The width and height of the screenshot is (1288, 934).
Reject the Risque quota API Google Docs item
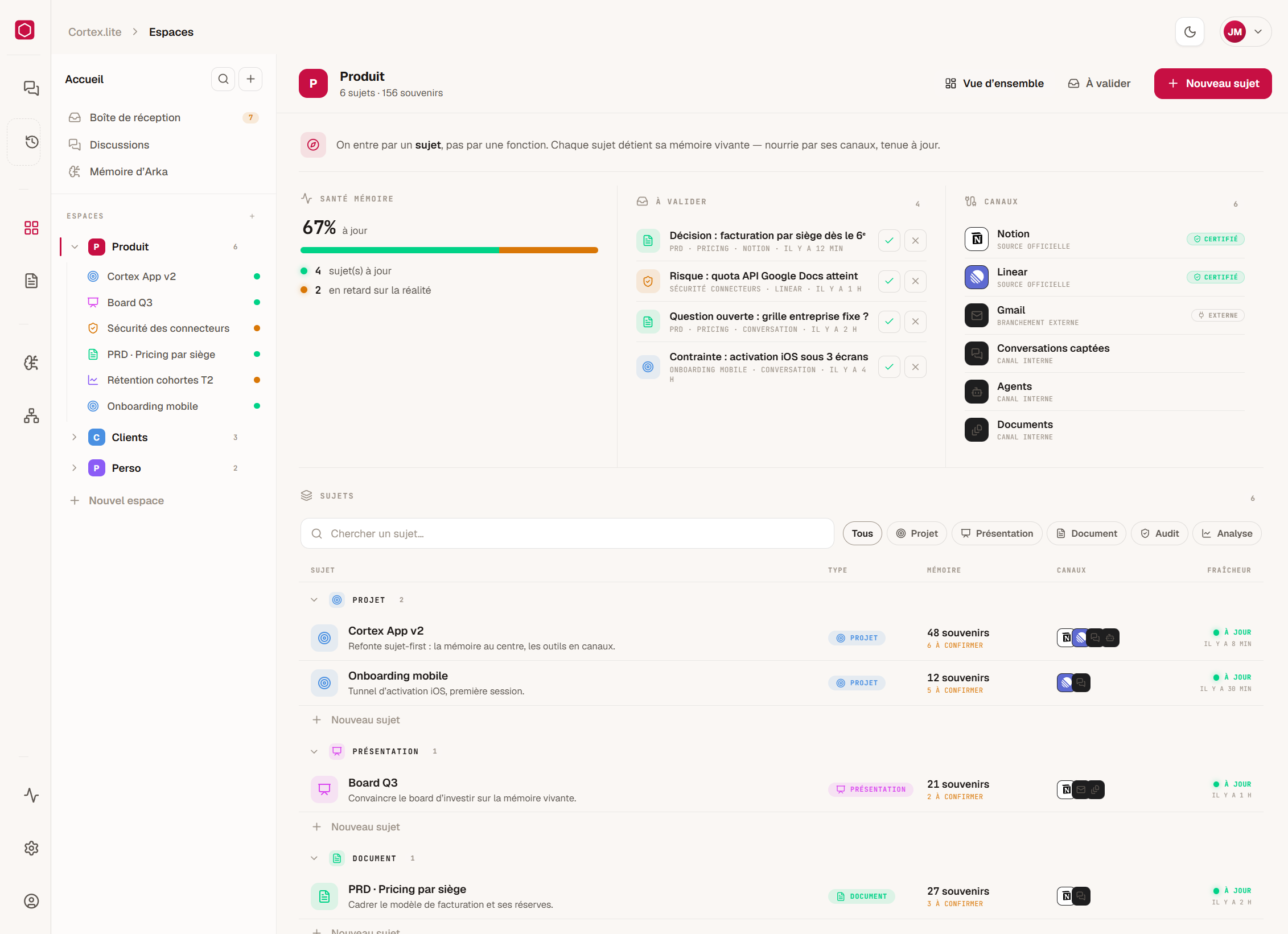[x=915, y=281]
